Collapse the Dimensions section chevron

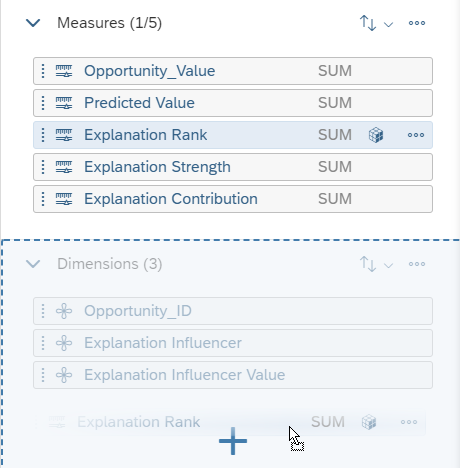click(33, 264)
